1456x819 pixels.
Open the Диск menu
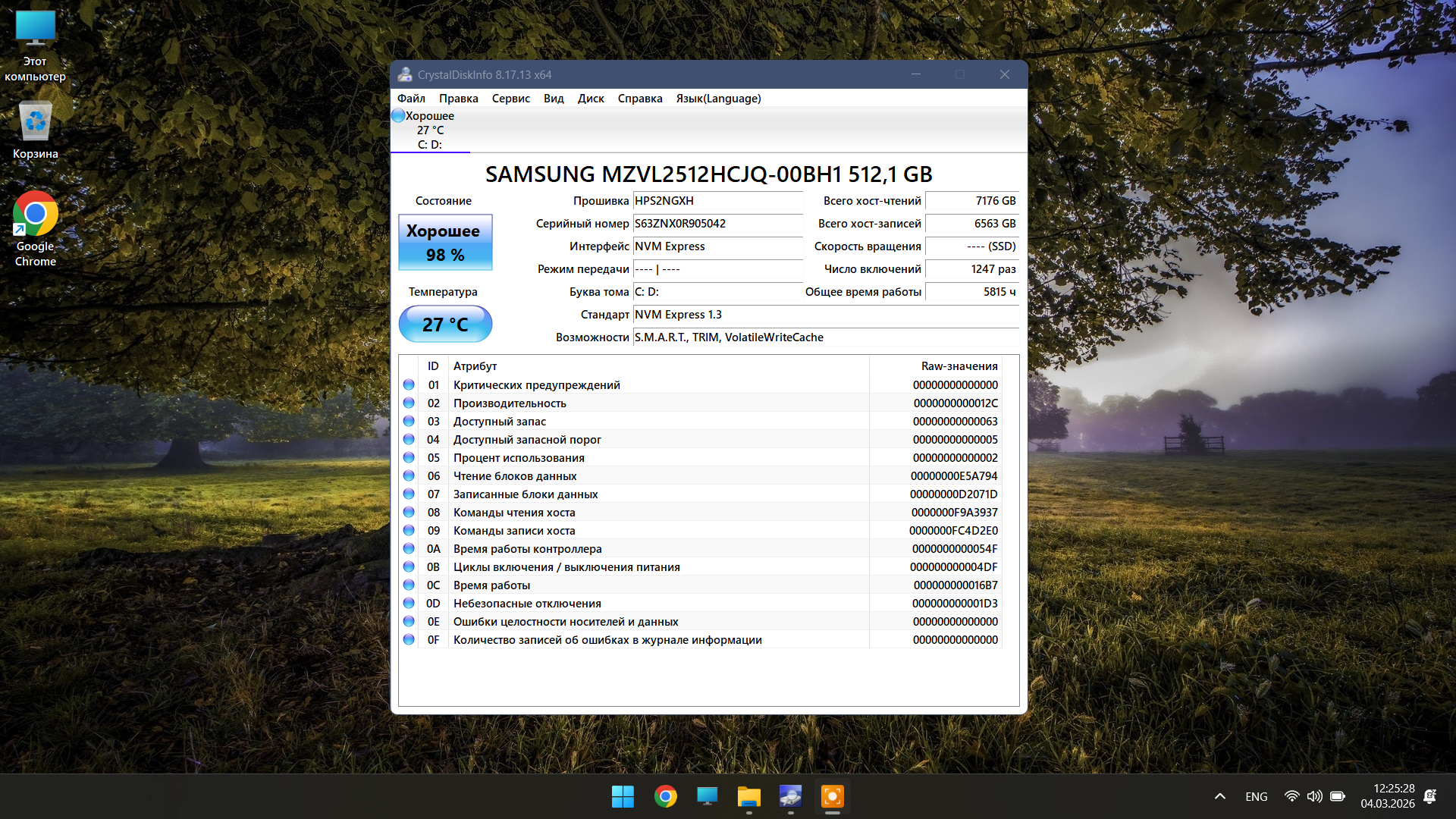(591, 99)
